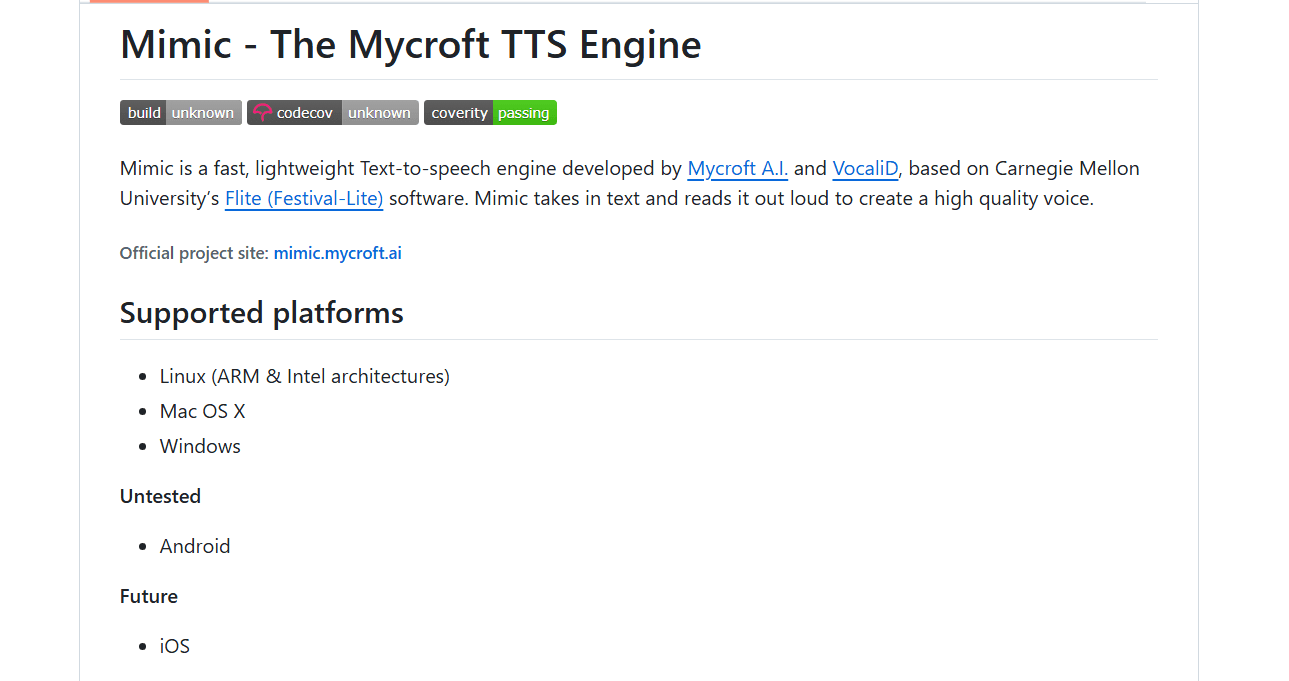Click the build unknown badge
Image resolution: width=1289 pixels, height=681 pixels.
[x=181, y=113]
